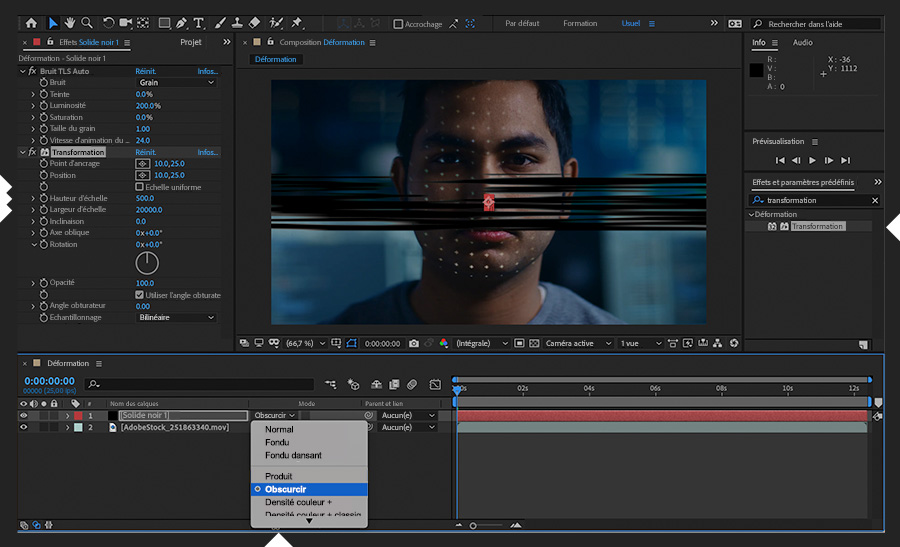Select the Eraser tool
This screenshot has height=547, width=900.
254,22
